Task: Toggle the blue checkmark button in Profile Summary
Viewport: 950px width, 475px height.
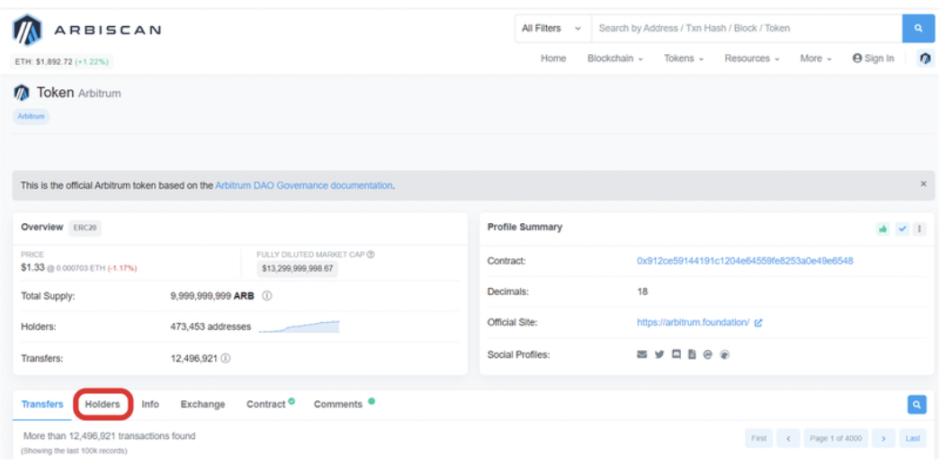Action: 901,228
